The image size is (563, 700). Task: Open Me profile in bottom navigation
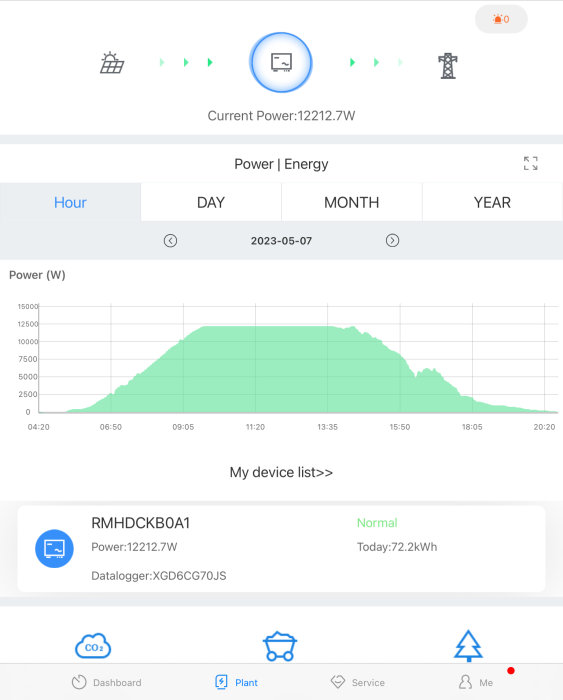click(476, 682)
